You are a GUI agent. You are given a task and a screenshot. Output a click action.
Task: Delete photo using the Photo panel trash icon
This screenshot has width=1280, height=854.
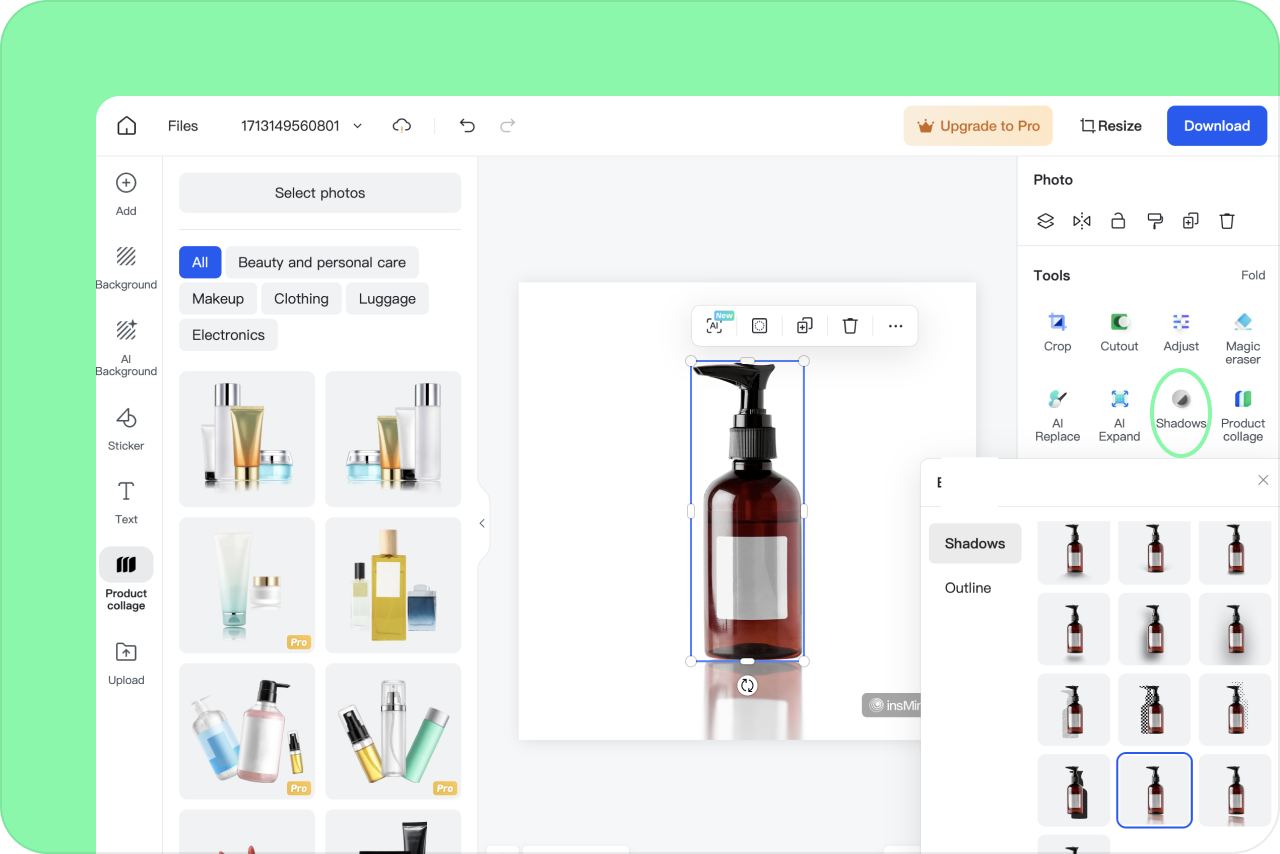click(1227, 221)
